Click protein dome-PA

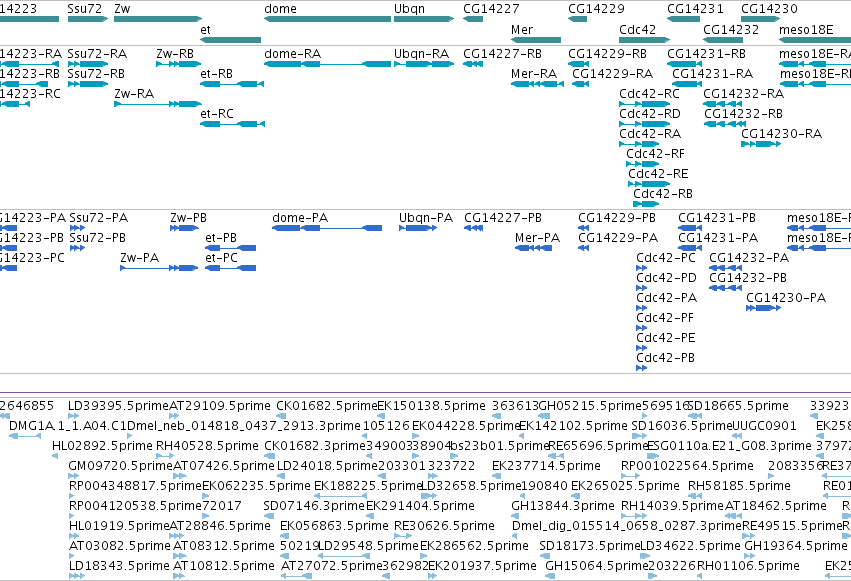click(327, 228)
